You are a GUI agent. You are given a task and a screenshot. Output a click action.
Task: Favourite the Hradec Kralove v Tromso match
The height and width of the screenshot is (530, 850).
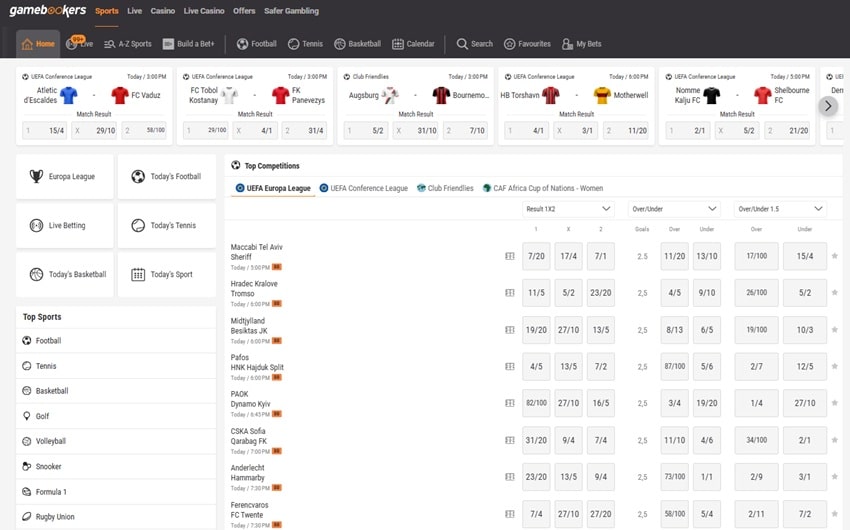click(x=835, y=293)
